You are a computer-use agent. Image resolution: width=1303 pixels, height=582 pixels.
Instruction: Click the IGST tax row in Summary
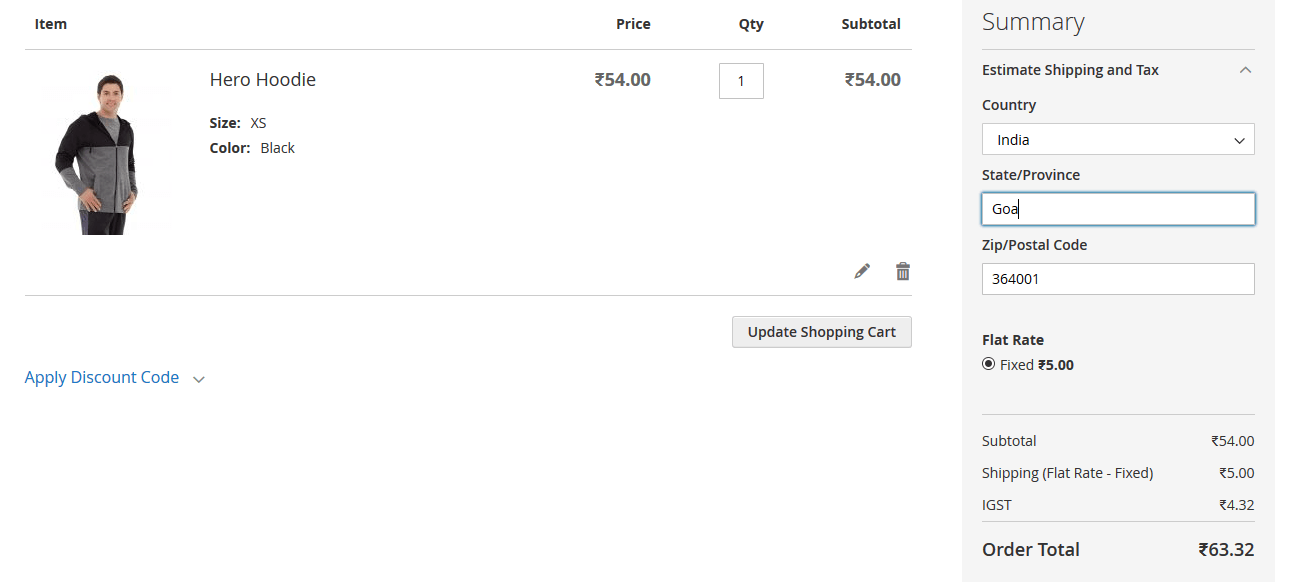click(1117, 505)
